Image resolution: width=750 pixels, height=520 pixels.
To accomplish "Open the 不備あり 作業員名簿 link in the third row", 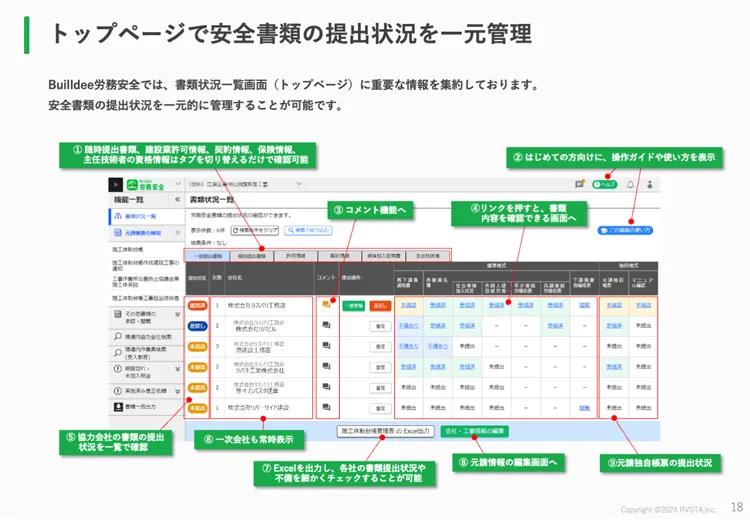I will [x=438, y=346].
